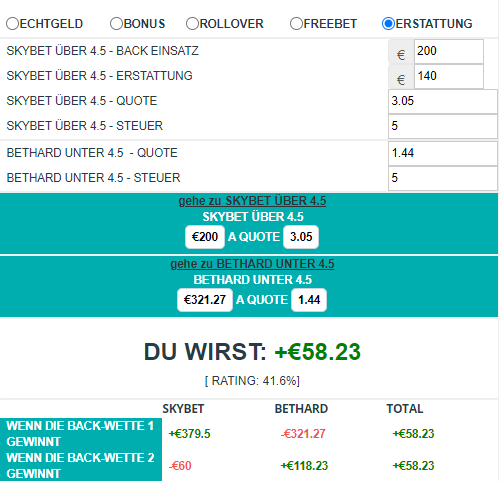Click the 'BETHARD UNTER 4.5' white heading
Image resolution: width=499 pixels, height=481 pixels.
[253, 280]
